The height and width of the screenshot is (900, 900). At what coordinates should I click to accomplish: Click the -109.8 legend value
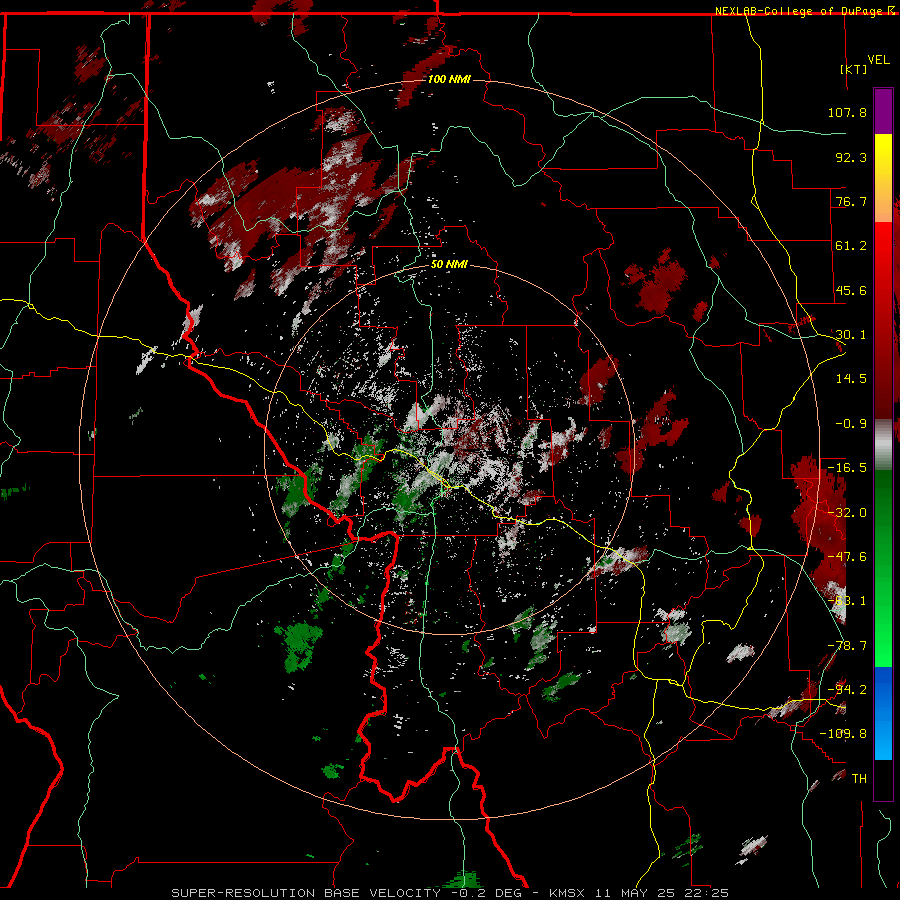tap(843, 734)
